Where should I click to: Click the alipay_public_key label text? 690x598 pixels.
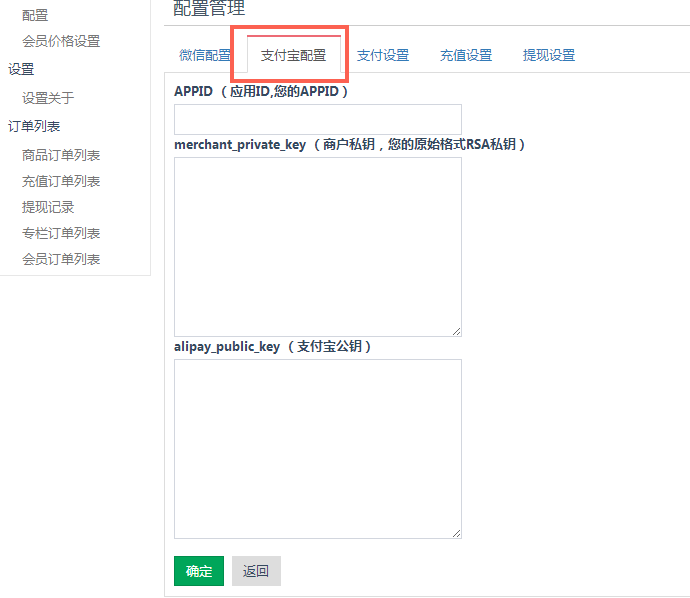272,347
